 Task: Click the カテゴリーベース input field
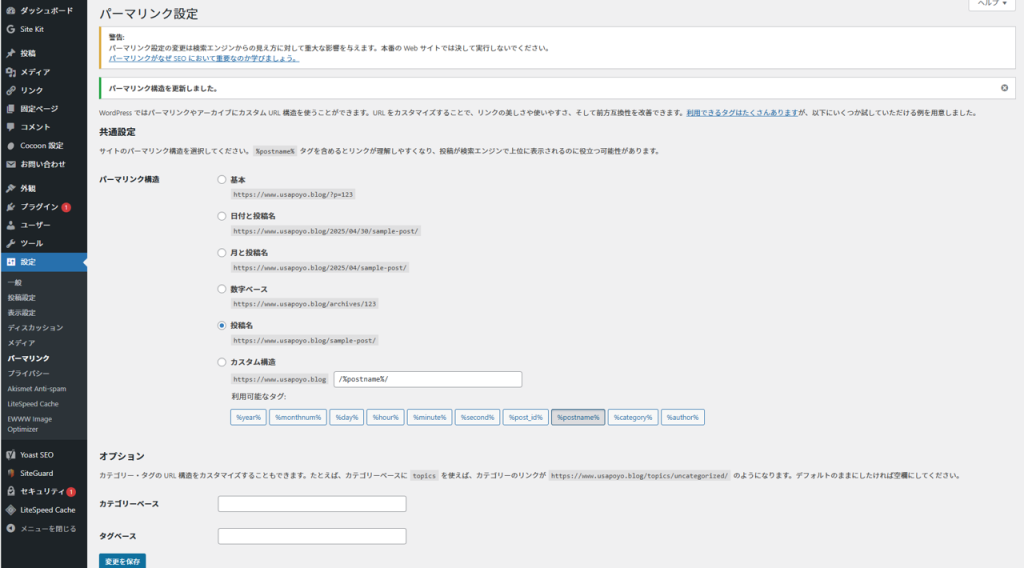point(312,504)
